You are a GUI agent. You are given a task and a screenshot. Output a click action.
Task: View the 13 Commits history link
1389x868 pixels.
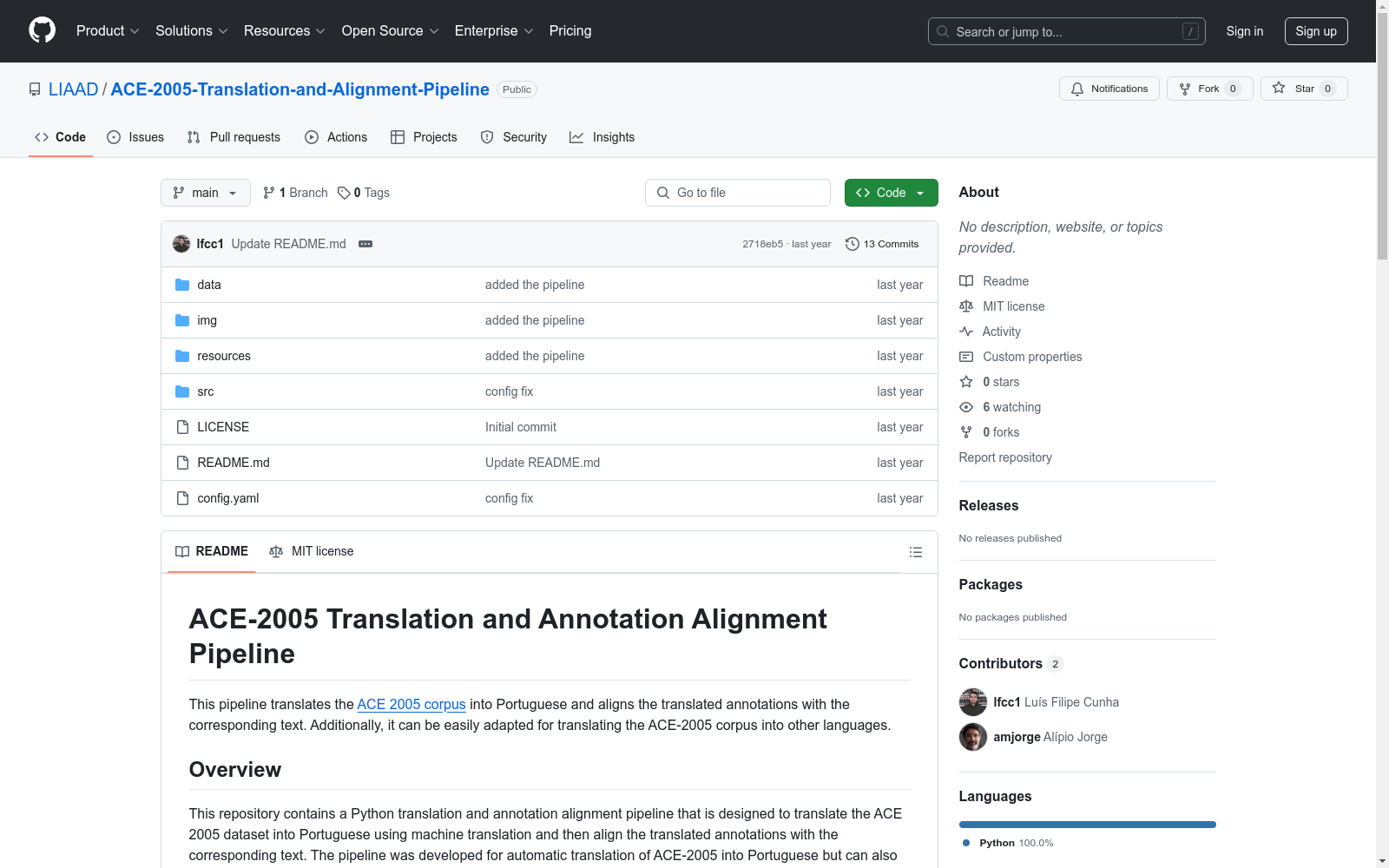(x=882, y=244)
